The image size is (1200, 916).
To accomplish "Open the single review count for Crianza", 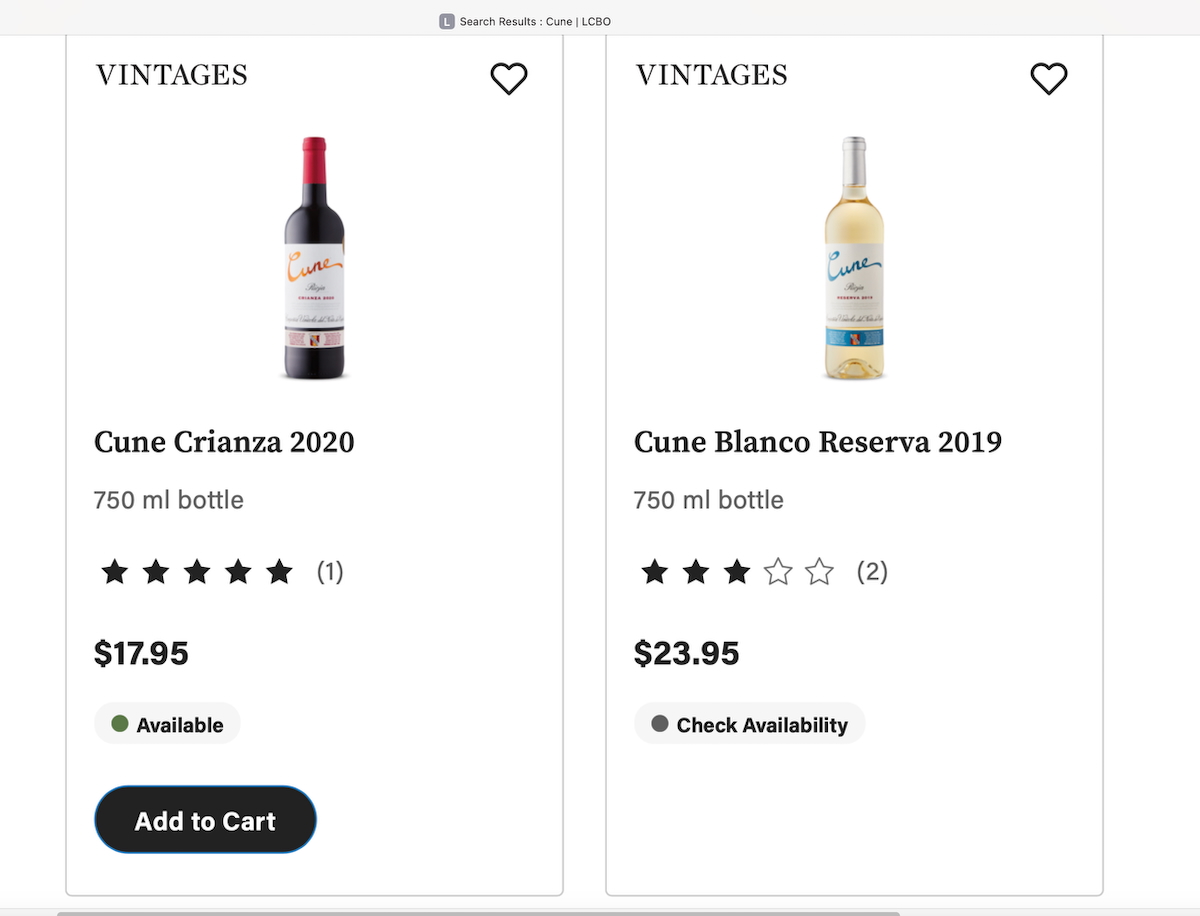I will click(330, 572).
